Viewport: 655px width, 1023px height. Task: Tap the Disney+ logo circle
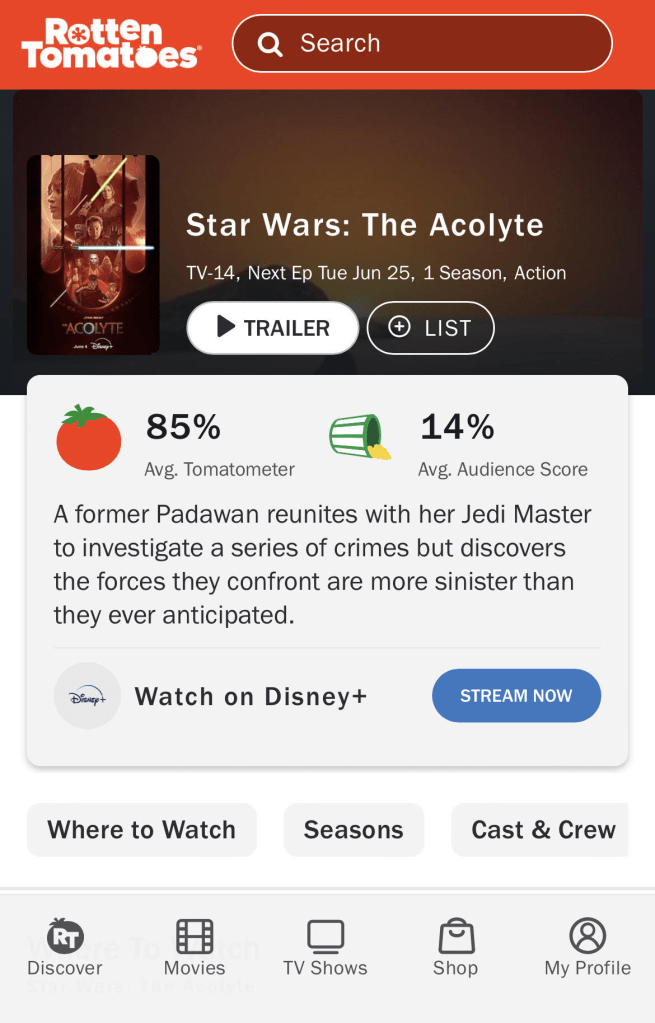click(87, 696)
